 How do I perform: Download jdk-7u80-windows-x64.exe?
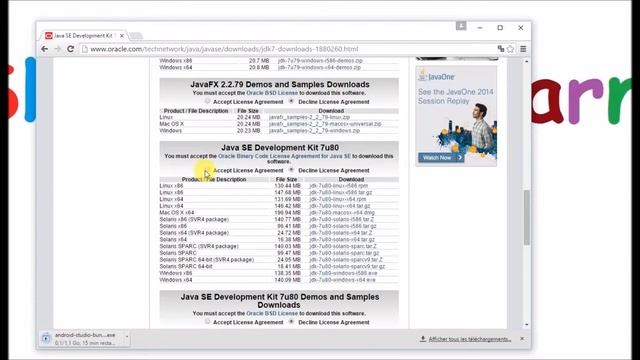pos(342,280)
